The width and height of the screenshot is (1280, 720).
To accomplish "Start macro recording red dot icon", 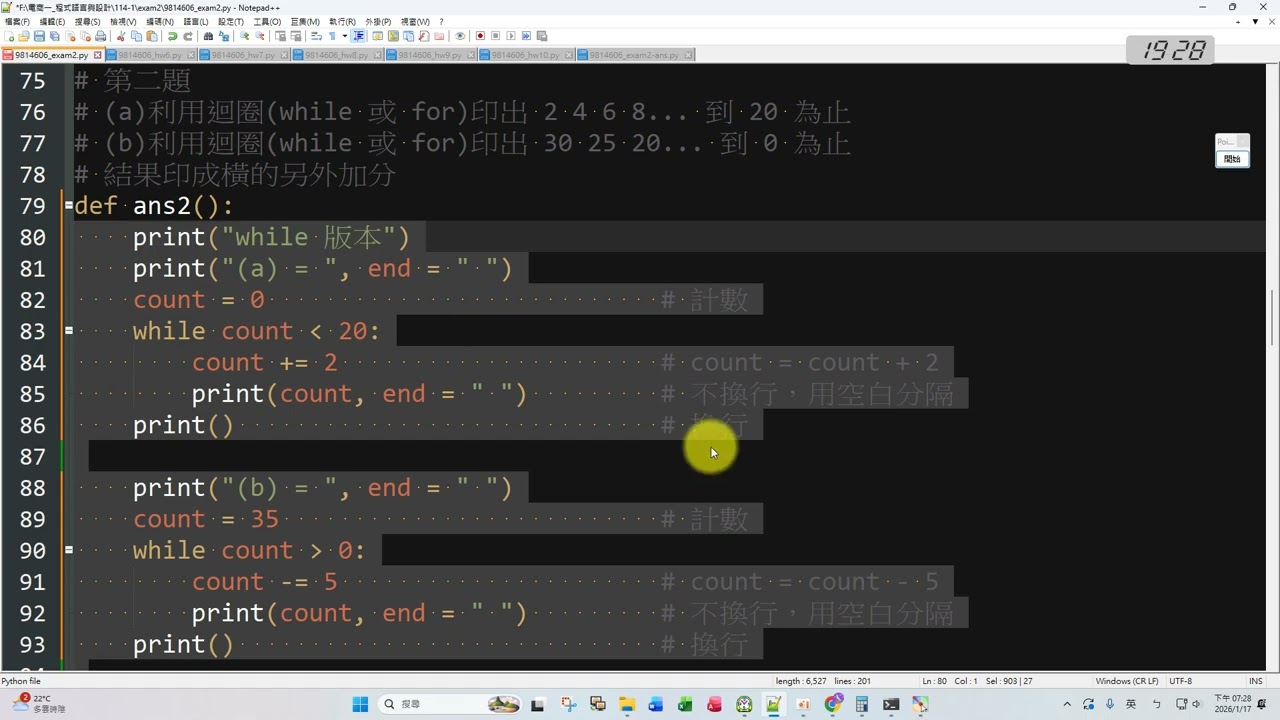I will [x=480, y=36].
